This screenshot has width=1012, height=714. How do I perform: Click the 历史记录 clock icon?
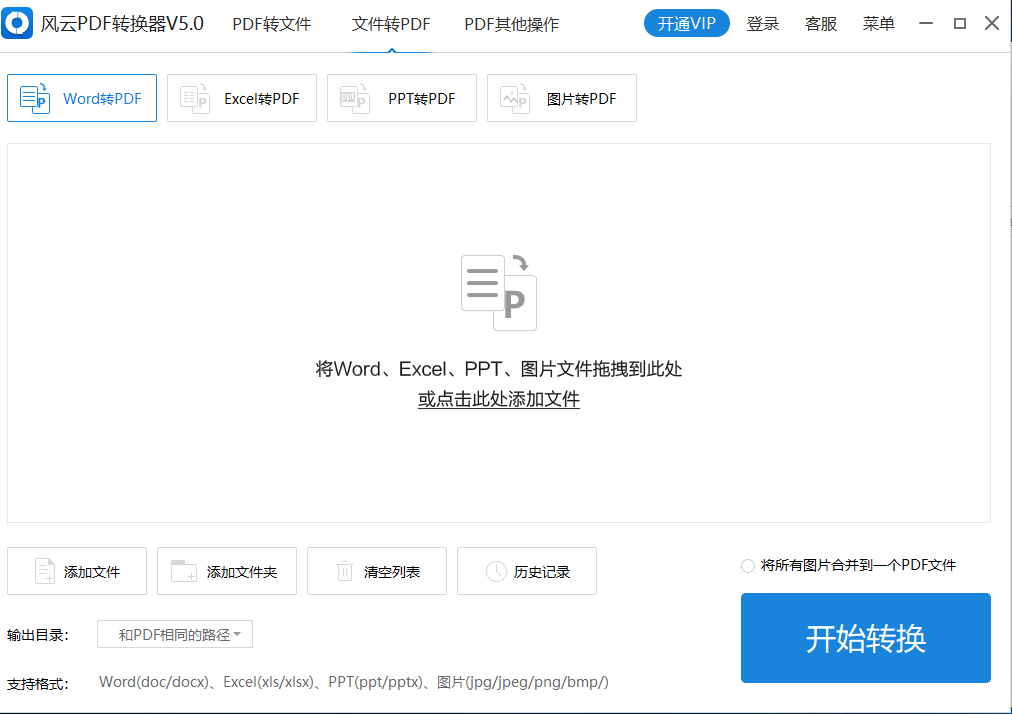[x=496, y=571]
